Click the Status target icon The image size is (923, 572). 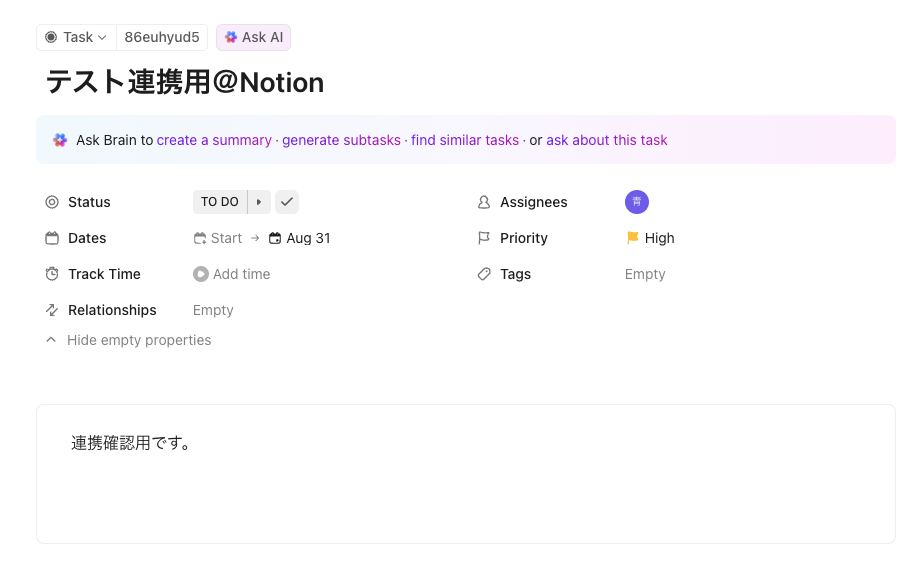pos(52,202)
